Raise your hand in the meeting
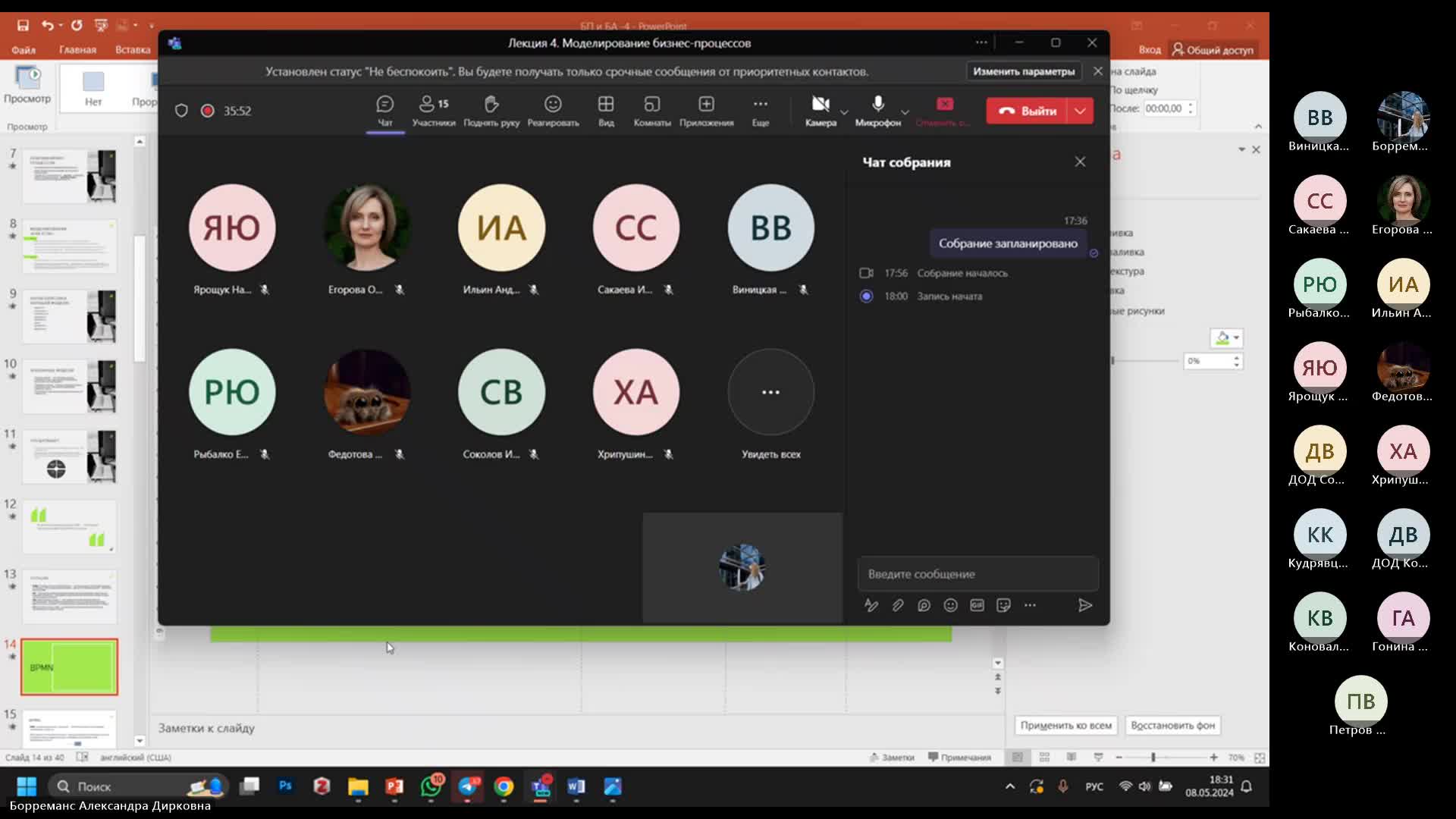 [x=491, y=111]
